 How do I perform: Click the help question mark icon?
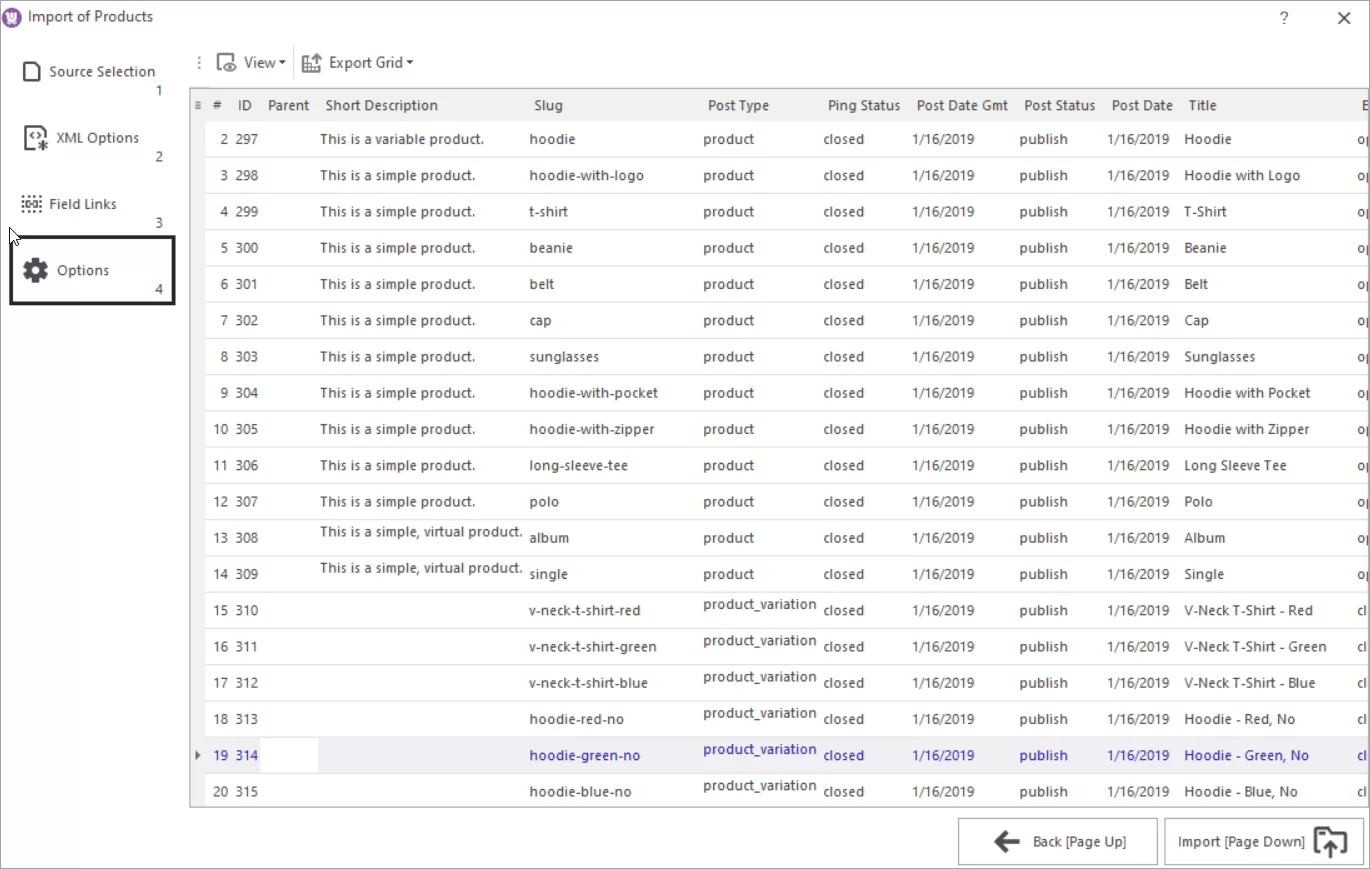[x=1284, y=17]
